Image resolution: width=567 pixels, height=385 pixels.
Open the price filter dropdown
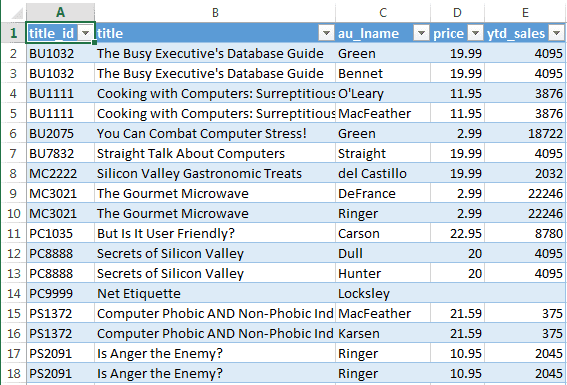pos(476,33)
